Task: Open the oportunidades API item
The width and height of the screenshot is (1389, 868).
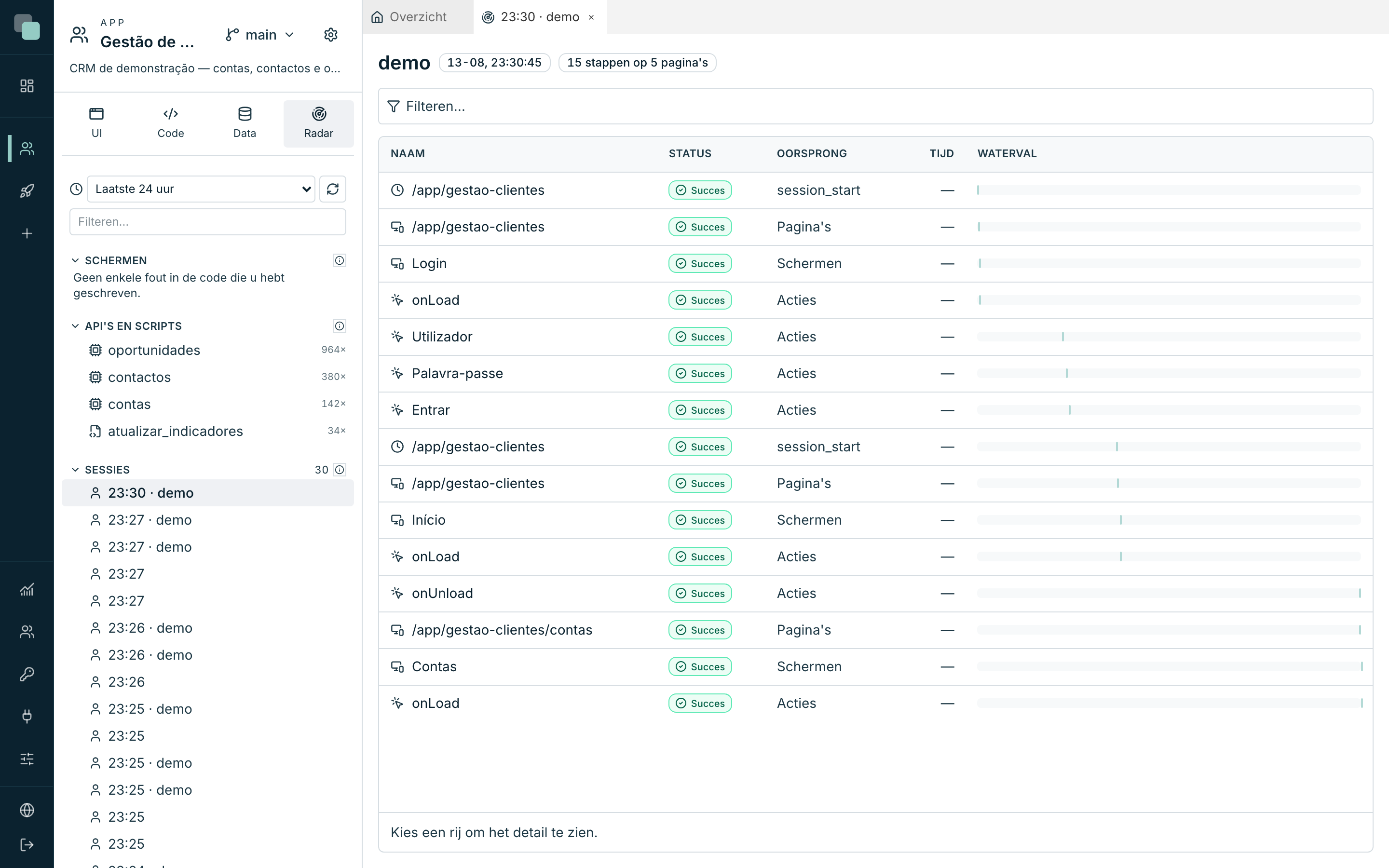Action: 208,350
